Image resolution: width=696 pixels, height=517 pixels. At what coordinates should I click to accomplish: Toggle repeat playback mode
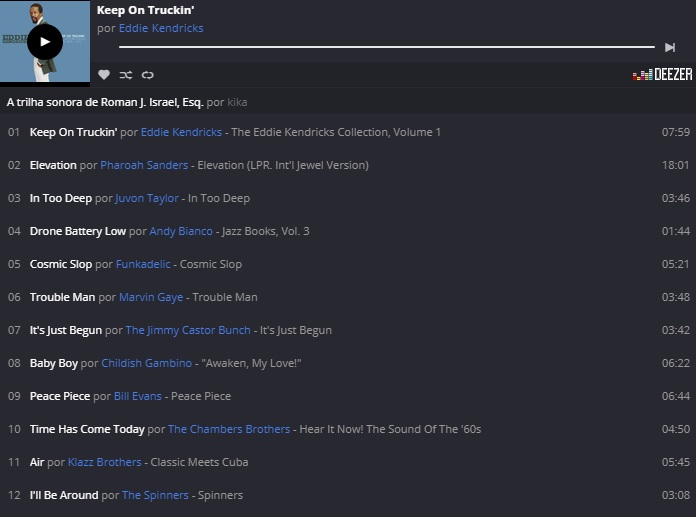coord(148,75)
